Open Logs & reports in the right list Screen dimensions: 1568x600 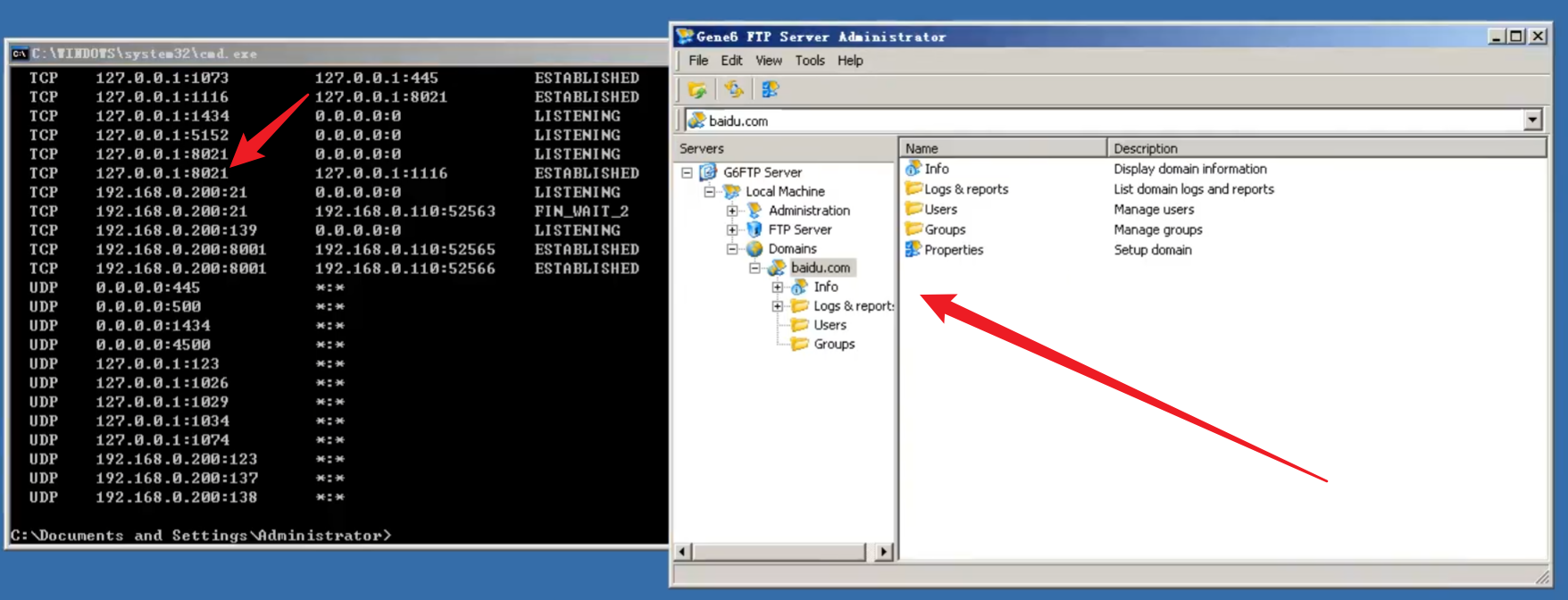click(965, 189)
